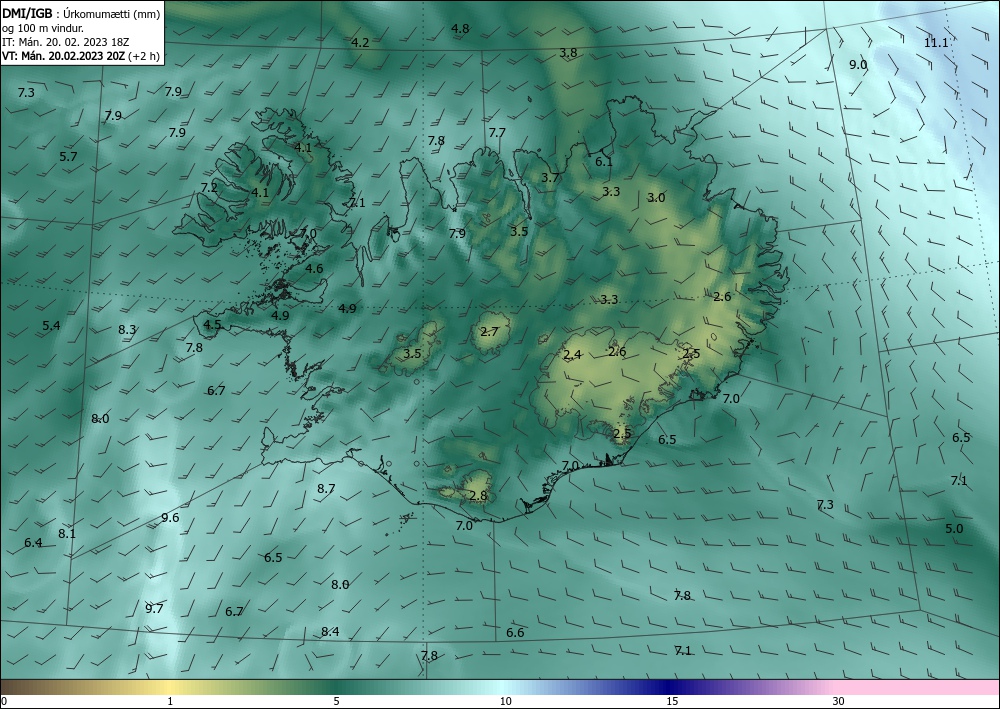Click the 8.3 value on the map
This screenshot has width=1000, height=709.
tap(127, 330)
